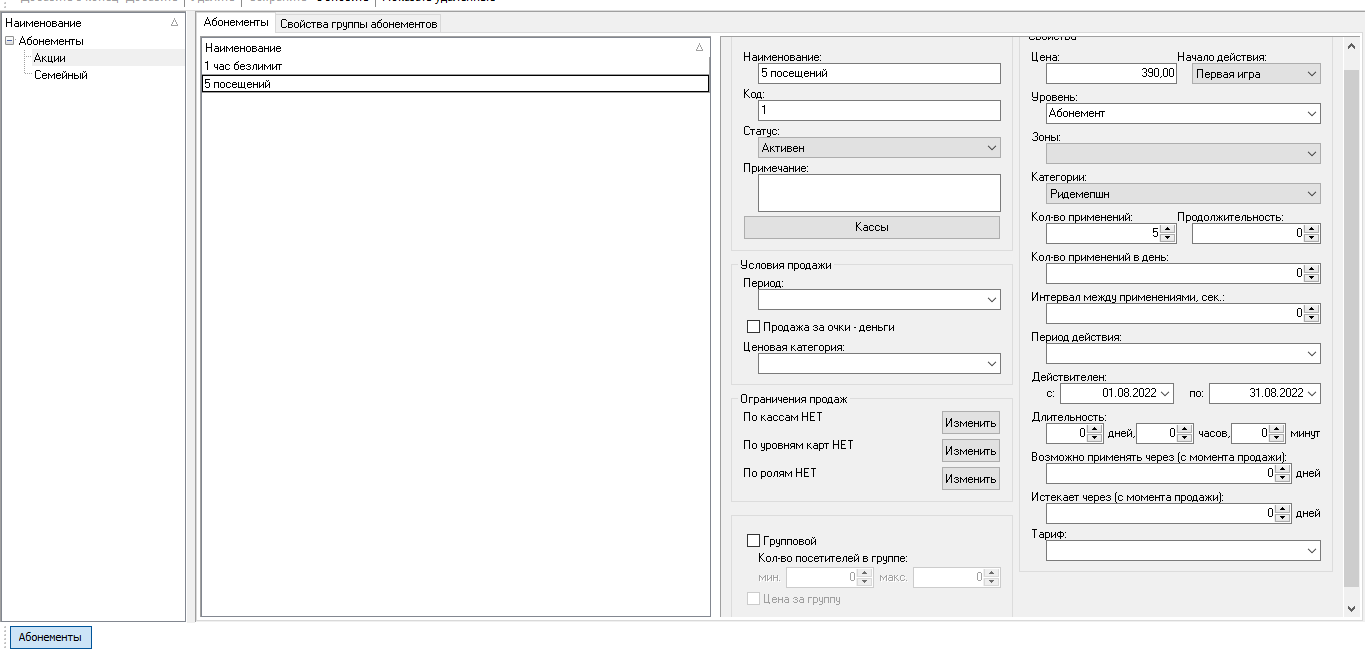This screenshot has height=651, width=1365.
Task: Click the Цена input field
Action: pyautogui.click(x=1111, y=73)
